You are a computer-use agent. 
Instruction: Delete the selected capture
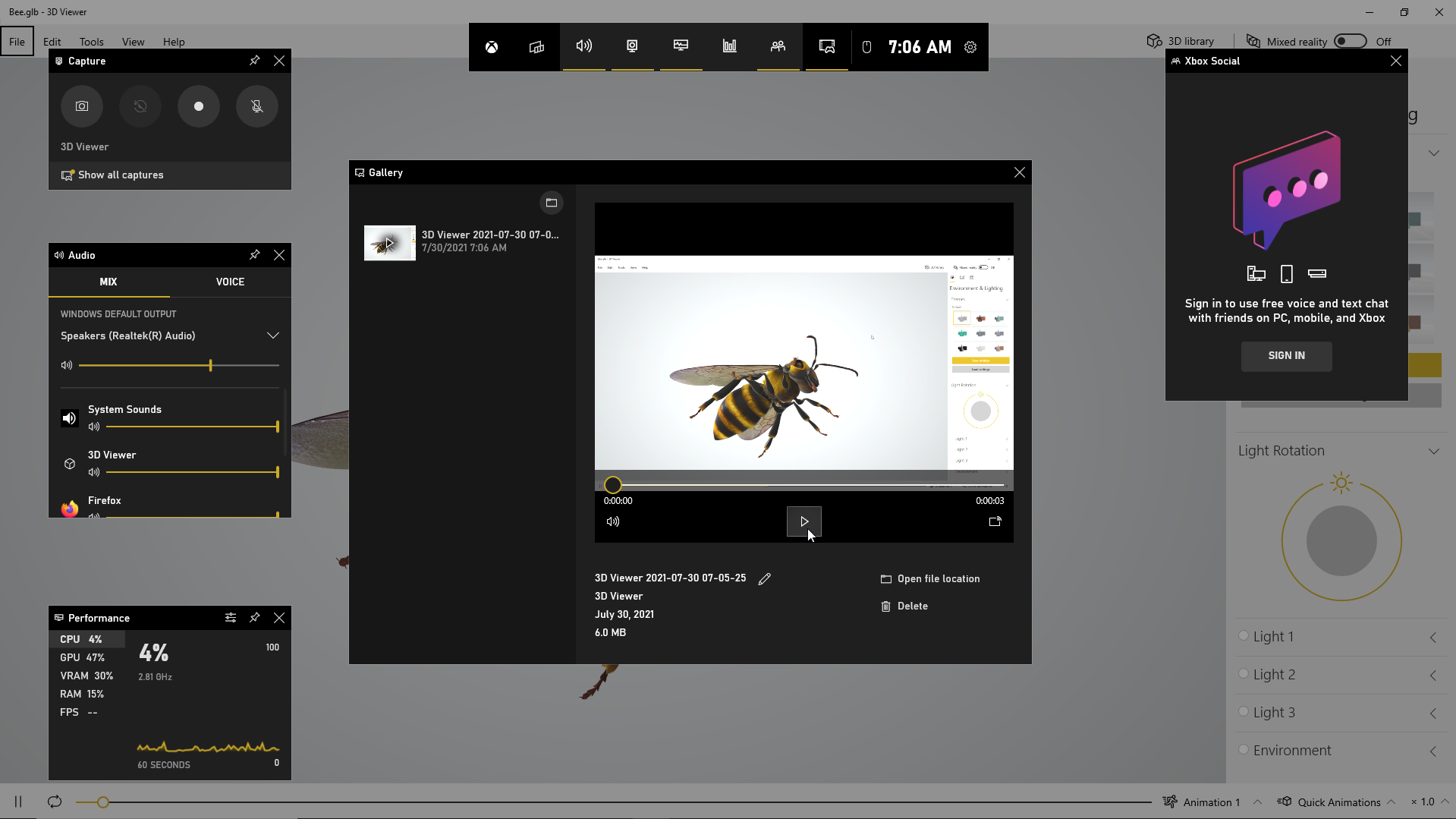(904, 606)
